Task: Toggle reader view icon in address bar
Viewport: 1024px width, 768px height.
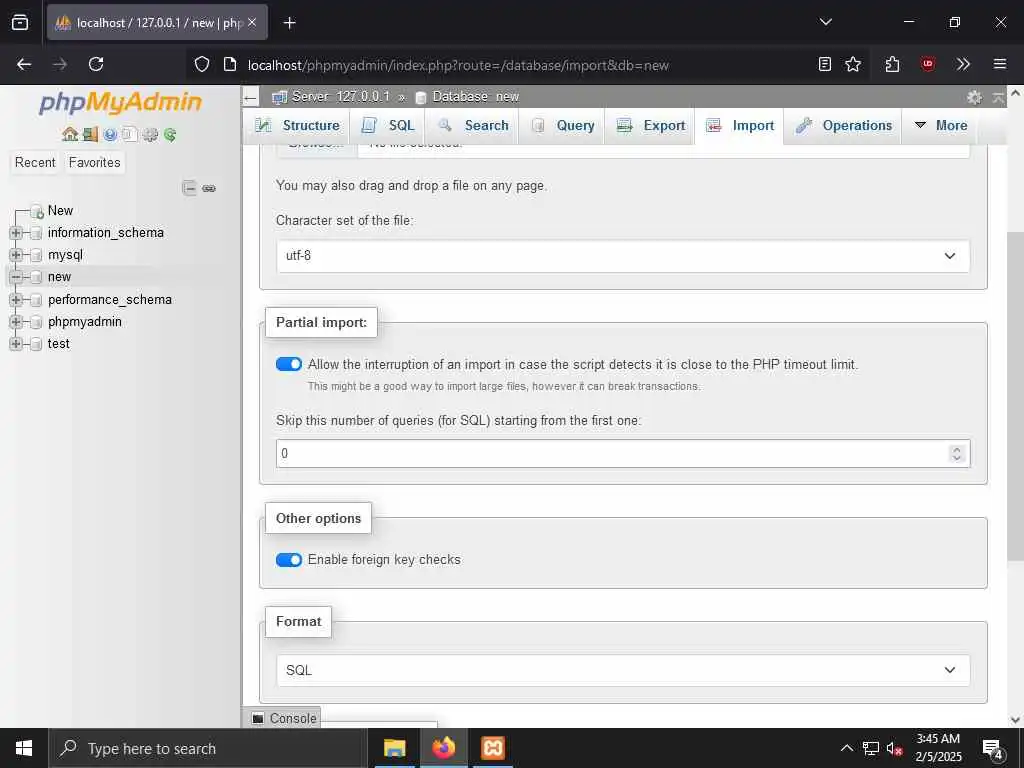Action: tap(825, 64)
